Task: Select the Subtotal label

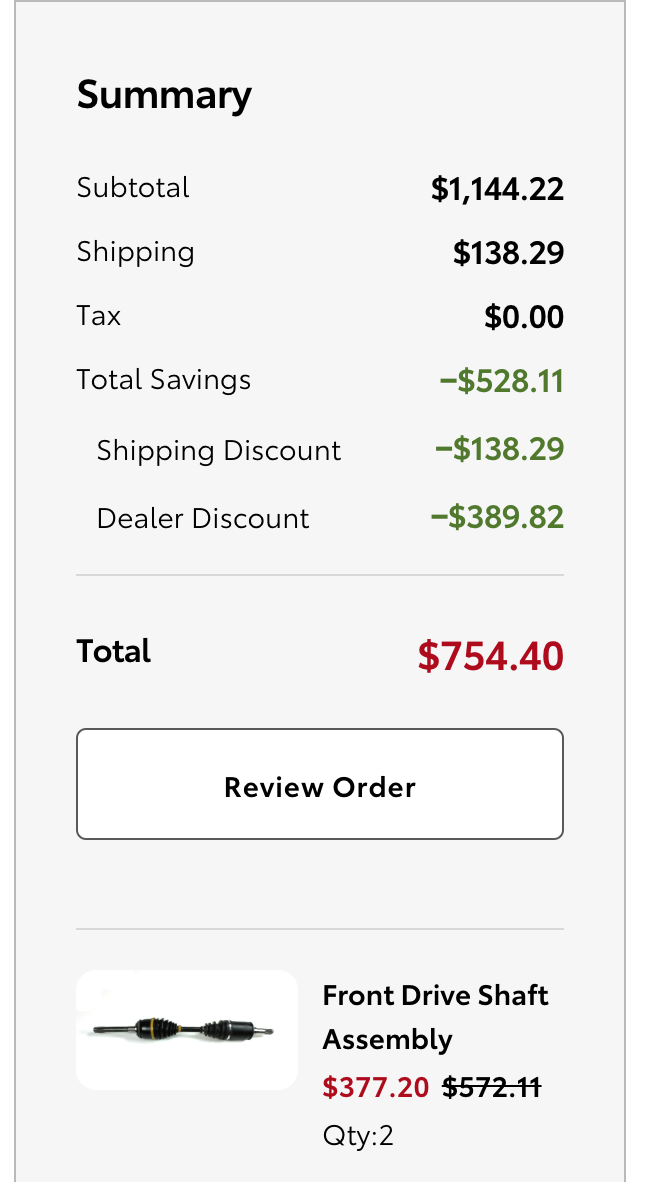Action: pyautogui.click(x=133, y=188)
